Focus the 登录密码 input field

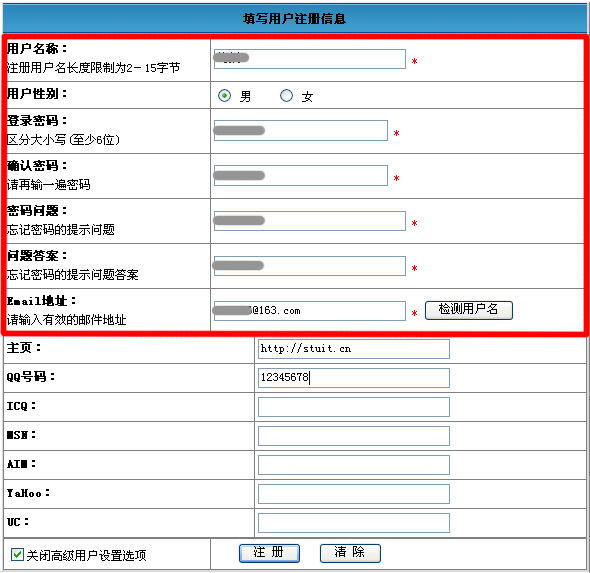pos(301,130)
